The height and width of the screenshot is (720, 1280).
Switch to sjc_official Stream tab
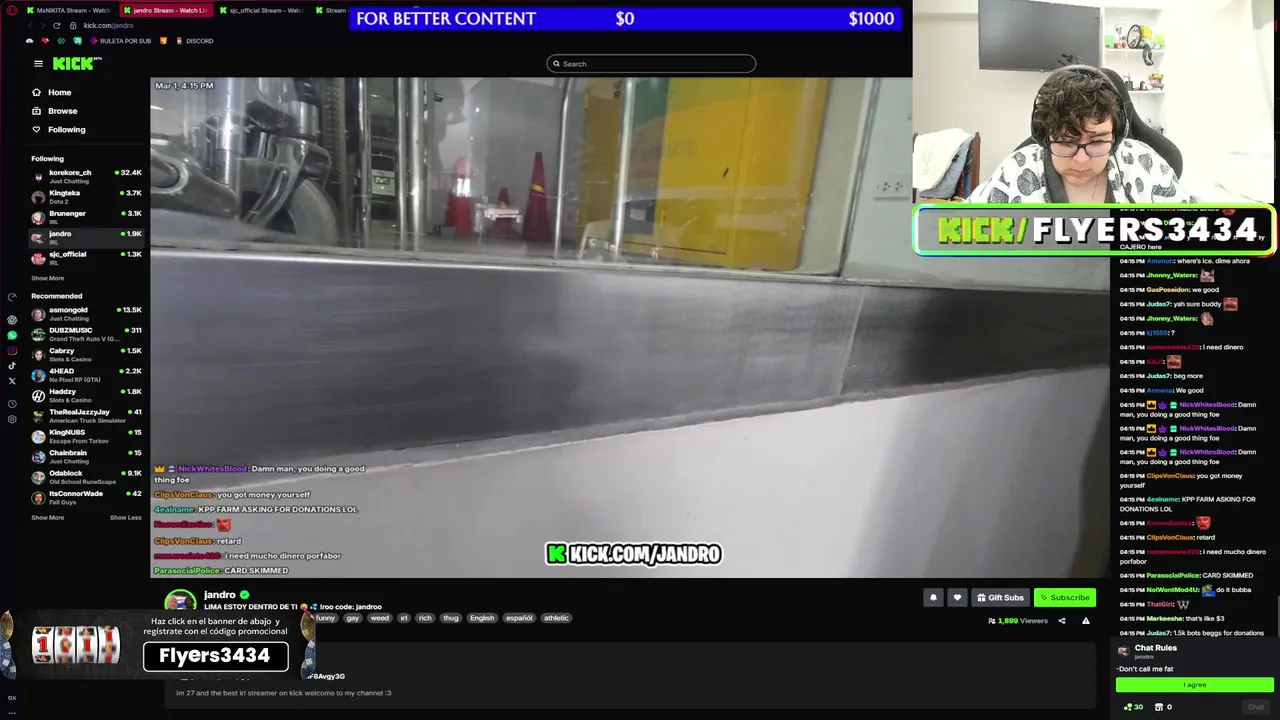click(x=261, y=10)
